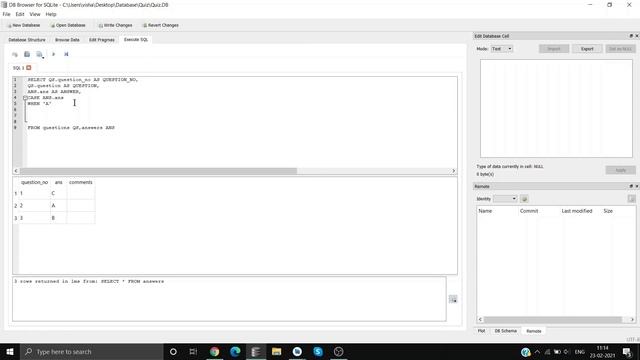
Task: Open the Help menu
Action: 51,14
